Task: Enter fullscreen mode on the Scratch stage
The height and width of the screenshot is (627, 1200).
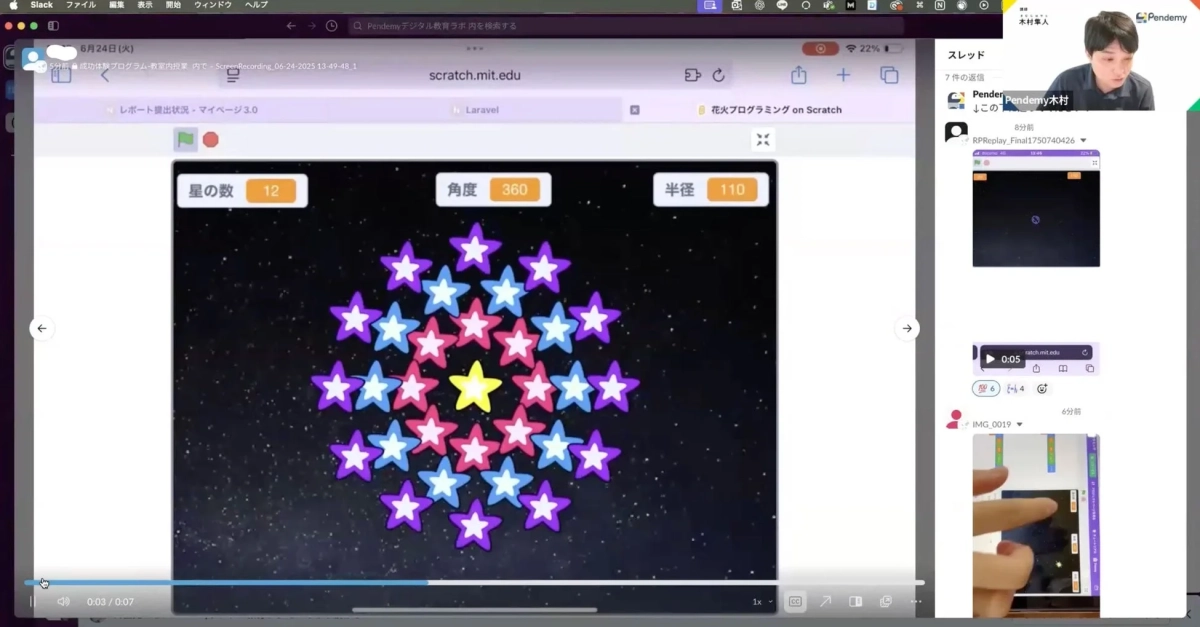Action: (x=763, y=140)
